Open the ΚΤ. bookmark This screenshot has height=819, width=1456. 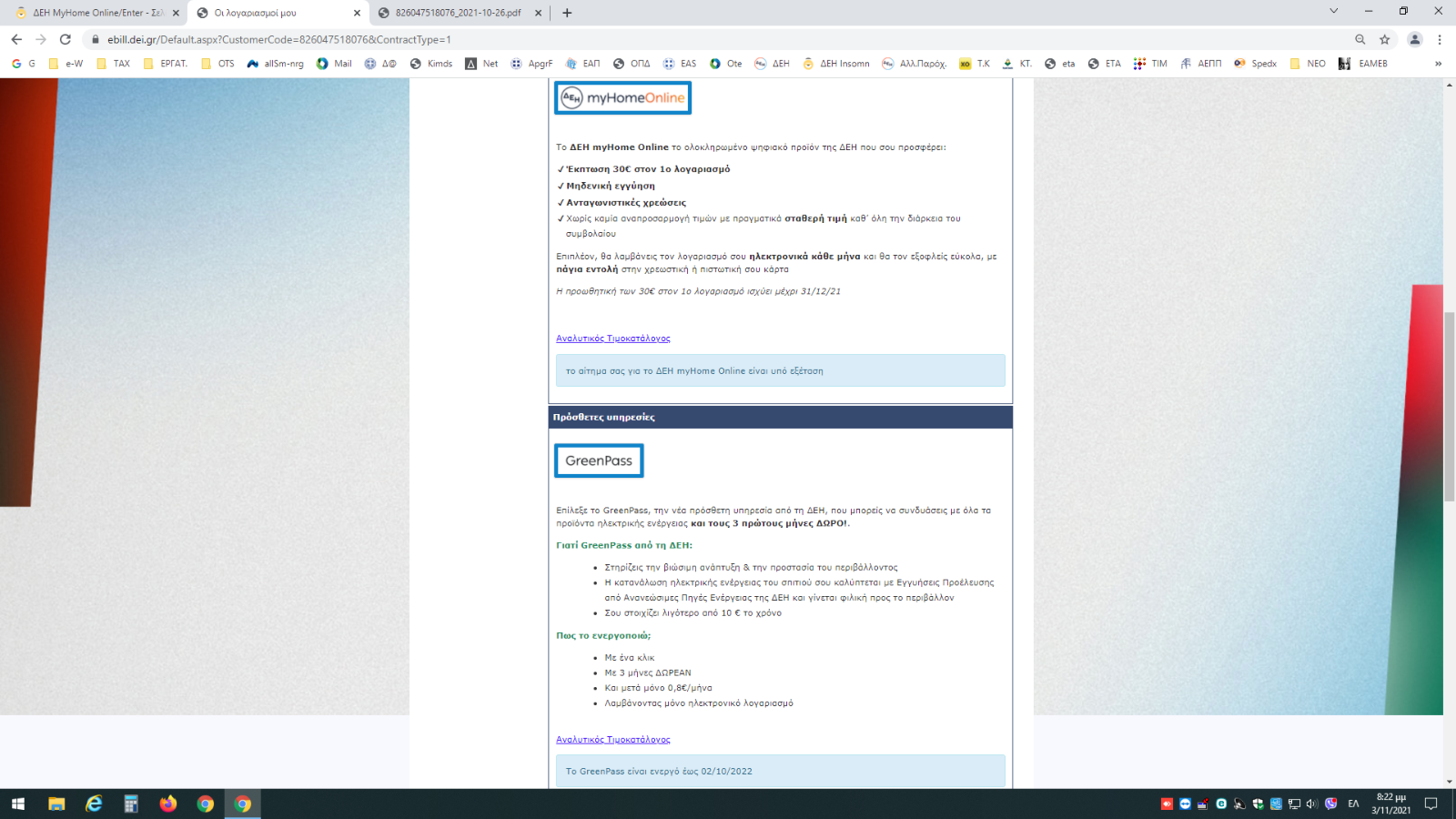[1017, 64]
